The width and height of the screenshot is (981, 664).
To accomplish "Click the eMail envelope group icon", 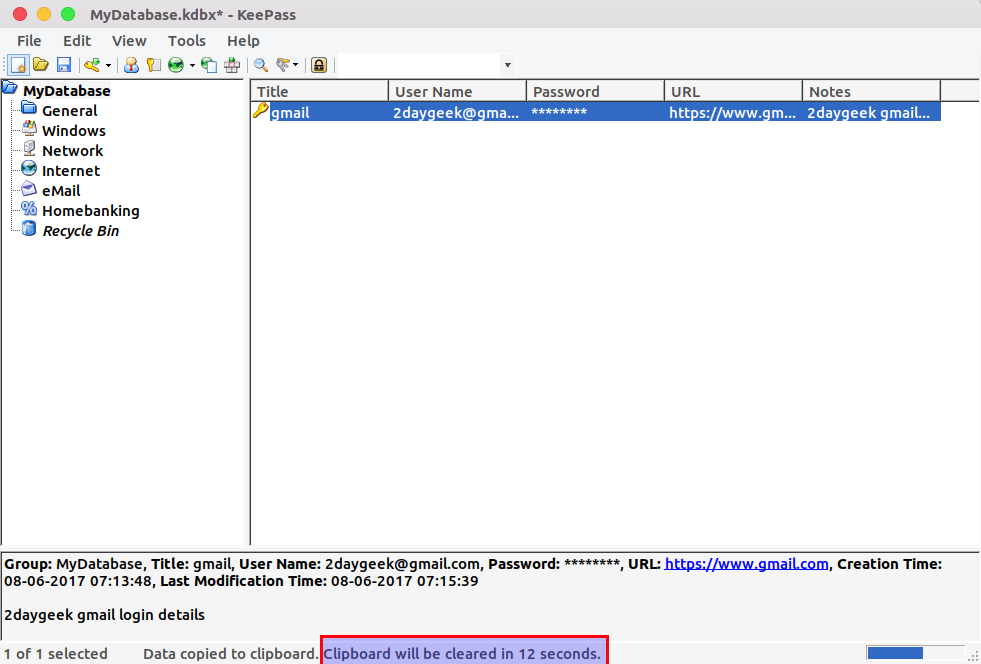I will [29, 188].
